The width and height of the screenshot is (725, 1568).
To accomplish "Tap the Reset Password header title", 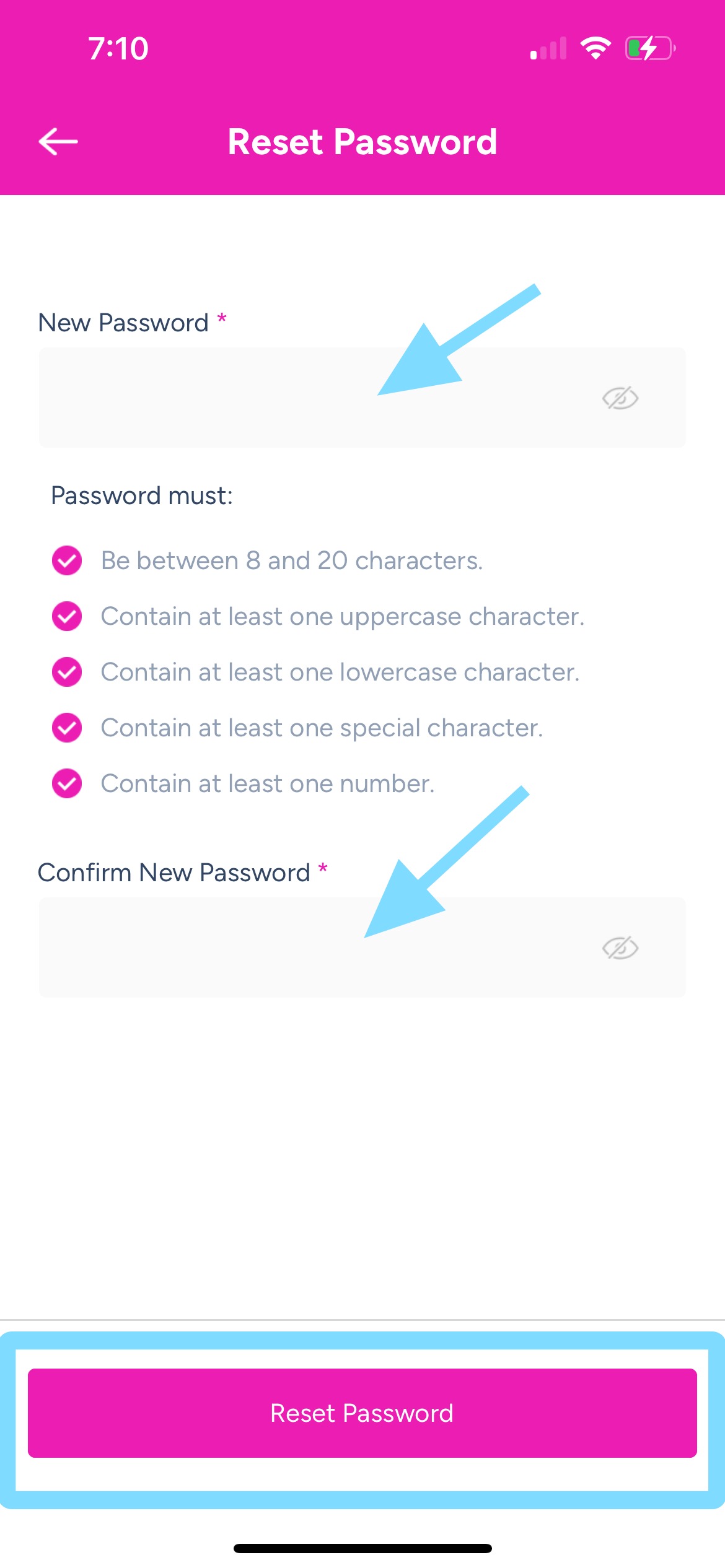I will [362, 142].
